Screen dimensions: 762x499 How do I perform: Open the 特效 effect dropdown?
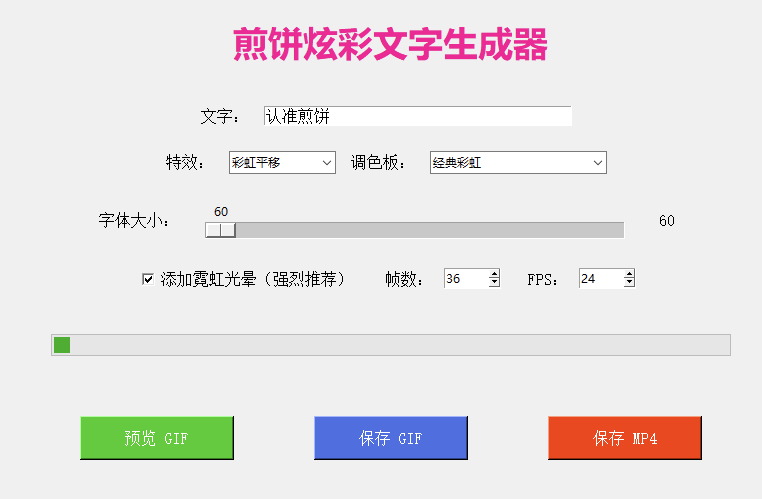[282, 162]
